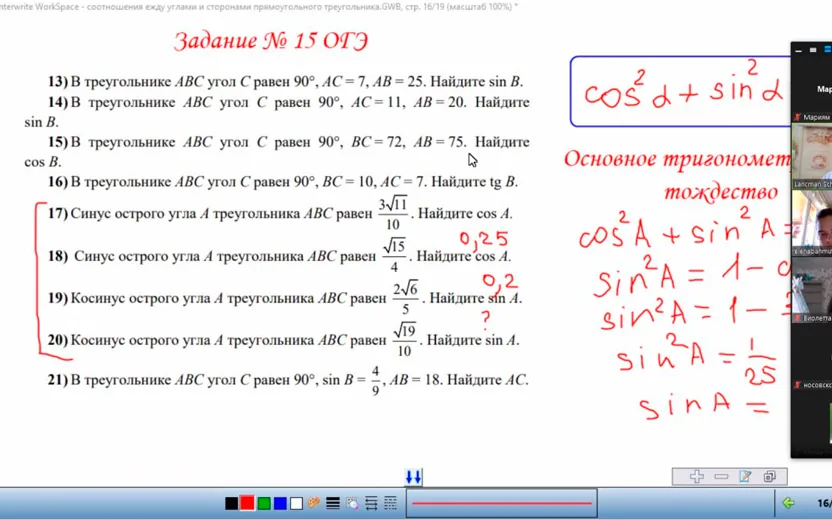This screenshot has height=520, width=832.
Task: Minimize the video panel
Action: click(799, 50)
